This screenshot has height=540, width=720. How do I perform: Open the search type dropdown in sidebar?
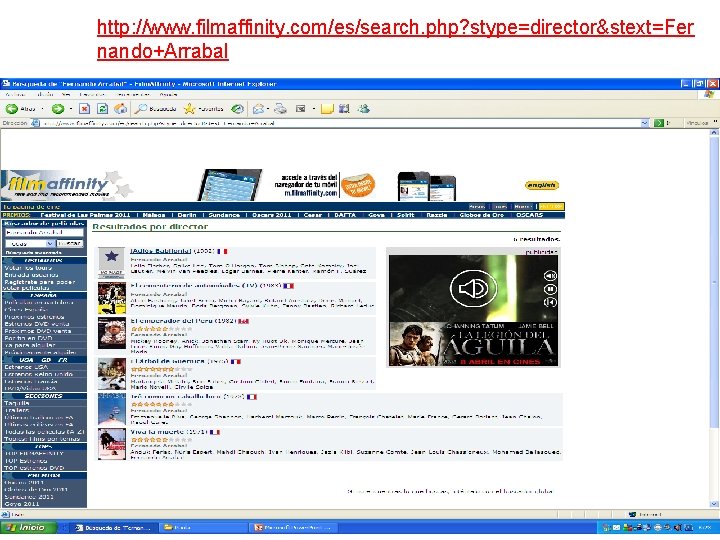pos(30,243)
